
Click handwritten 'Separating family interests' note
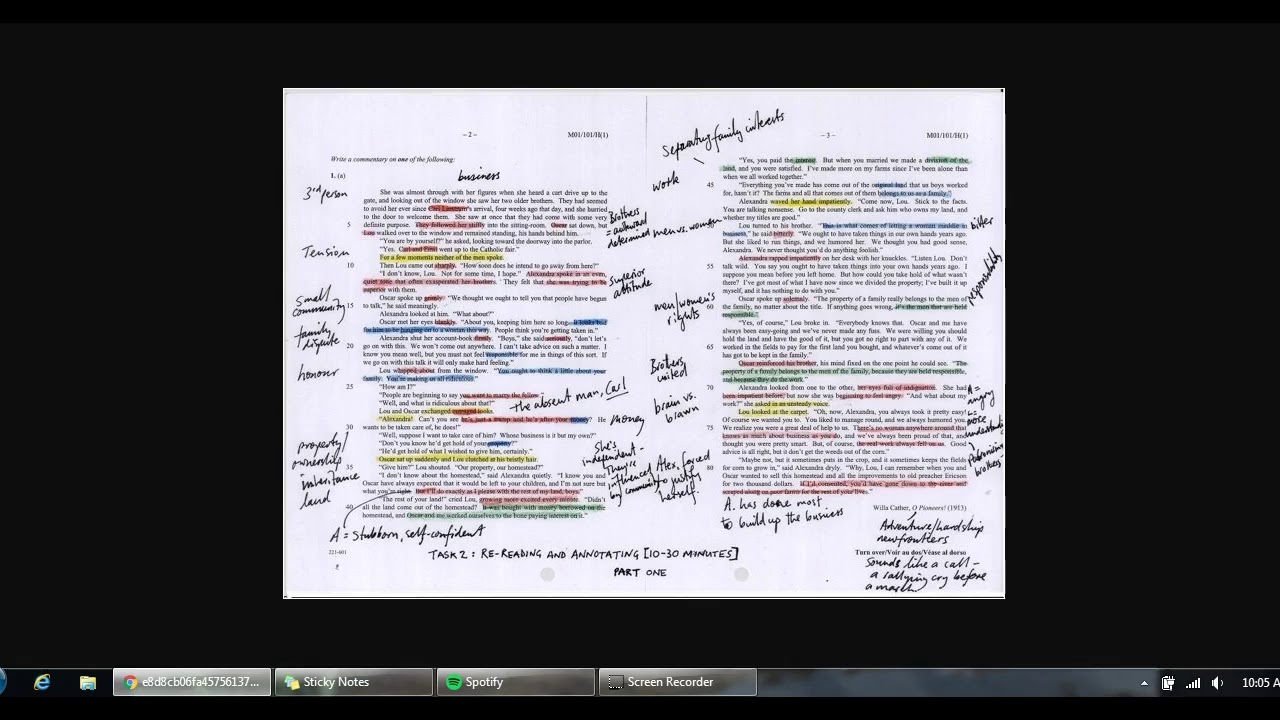click(x=723, y=134)
